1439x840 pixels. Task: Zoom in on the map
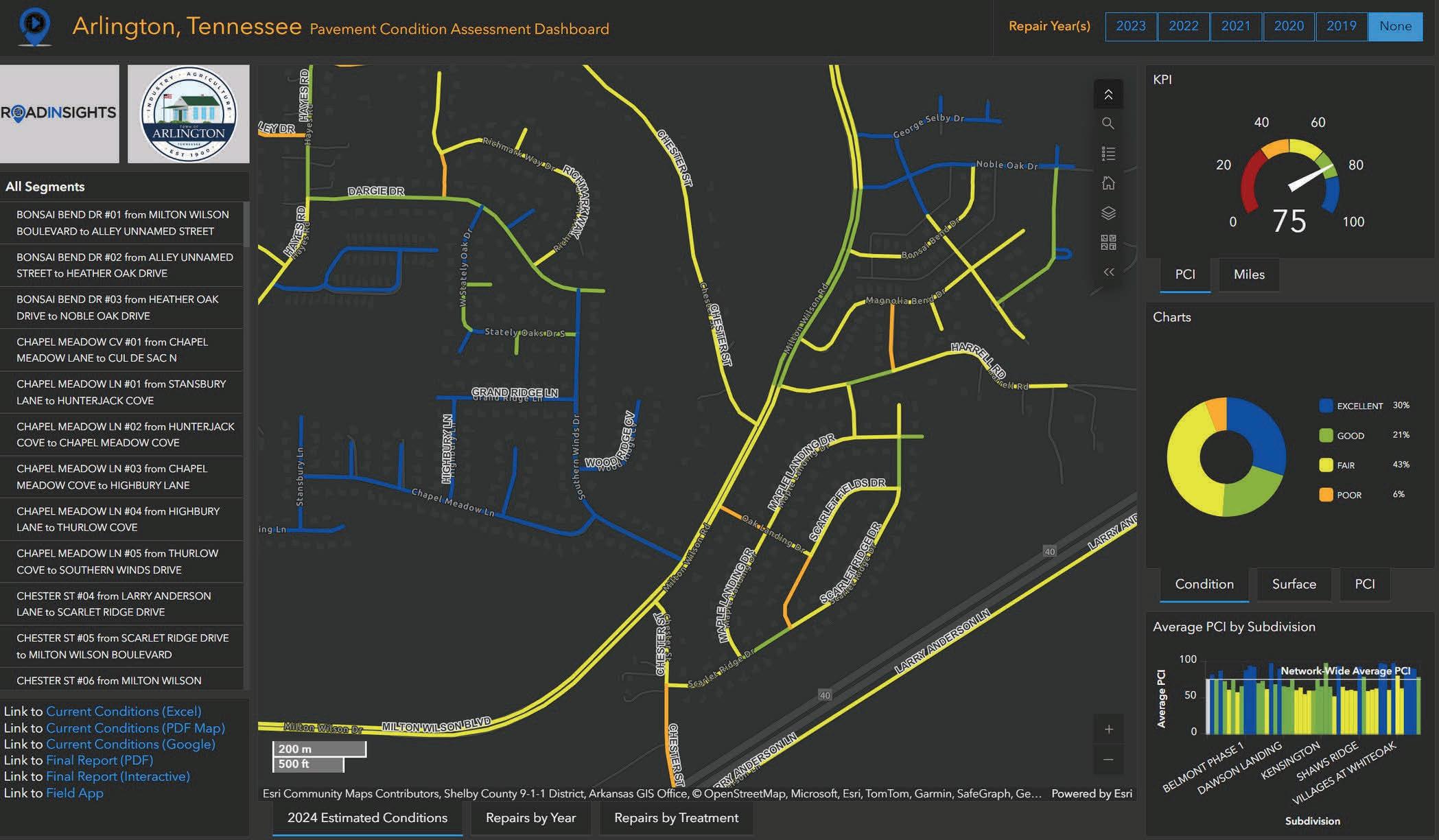[x=1108, y=730]
